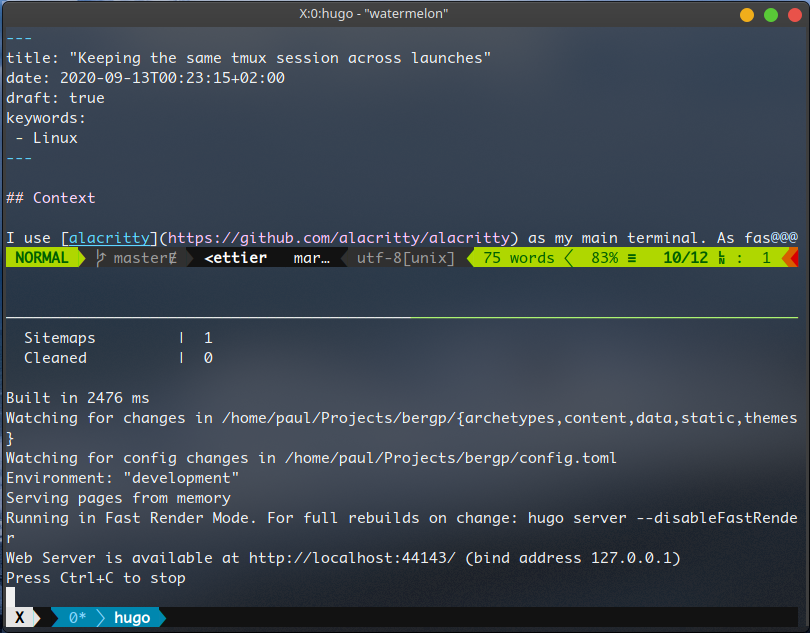Image resolution: width=810 pixels, height=633 pixels.
Task: Click the utf-8[unix] encoding segment
Action: 406,257
